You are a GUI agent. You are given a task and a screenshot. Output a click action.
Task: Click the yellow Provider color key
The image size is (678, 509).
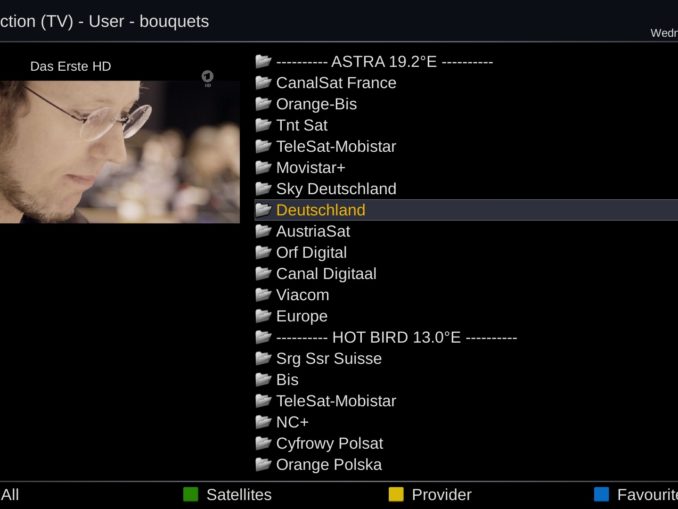pyautogui.click(x=396, y=494)
